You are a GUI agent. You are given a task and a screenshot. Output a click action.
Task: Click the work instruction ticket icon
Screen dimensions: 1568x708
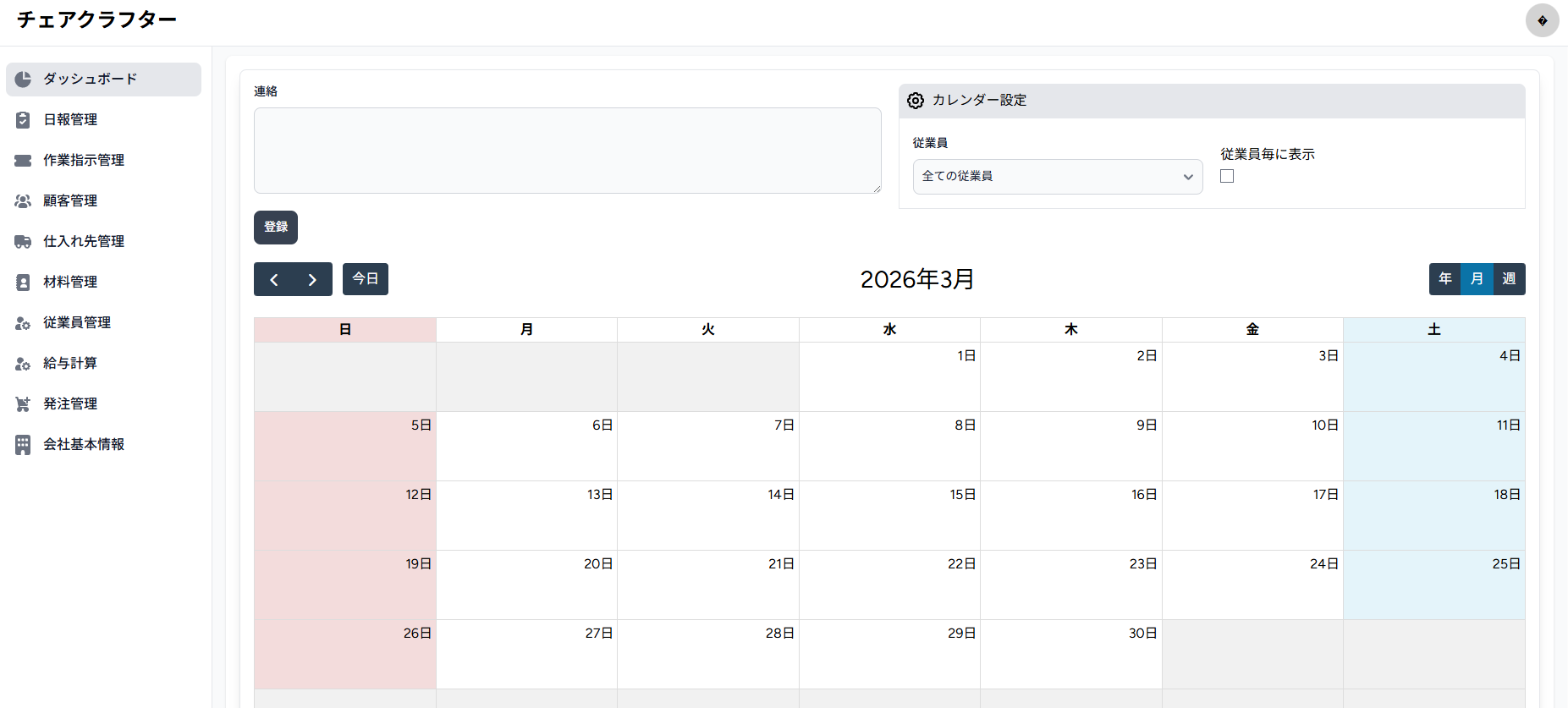(x=23, y=161)
